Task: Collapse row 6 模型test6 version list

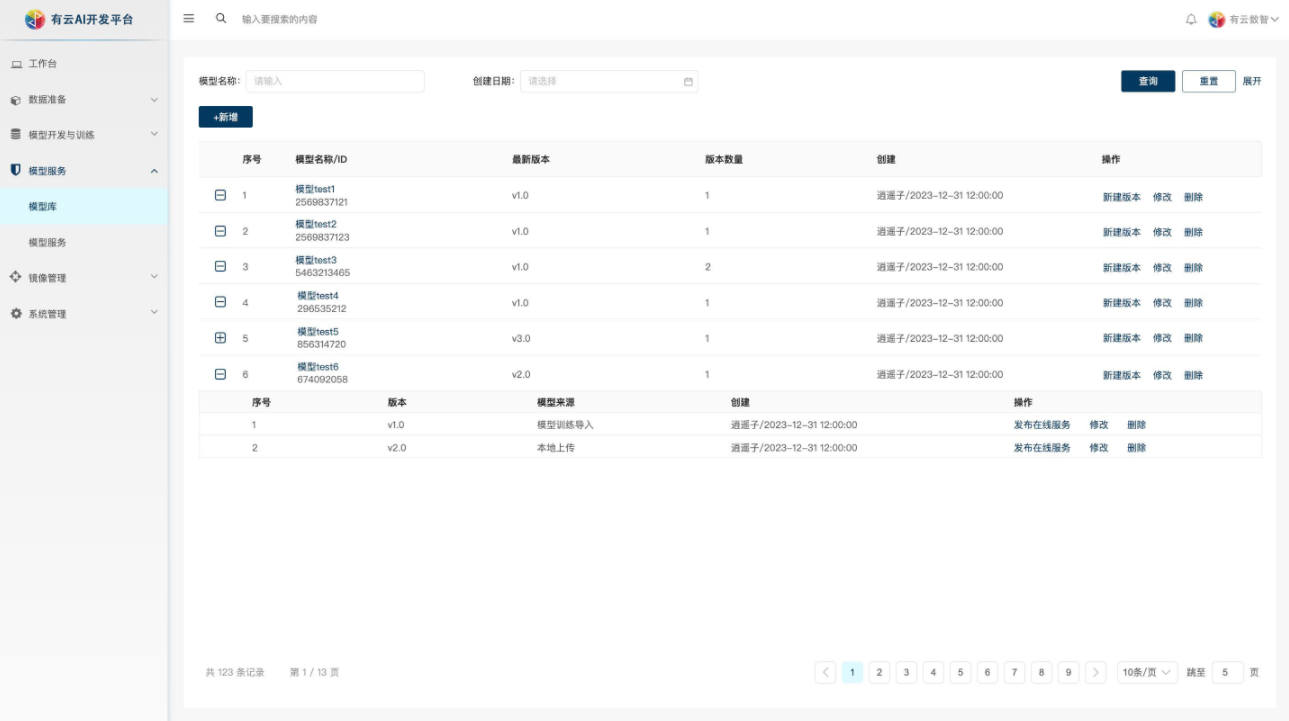Action: coord(221,374)
